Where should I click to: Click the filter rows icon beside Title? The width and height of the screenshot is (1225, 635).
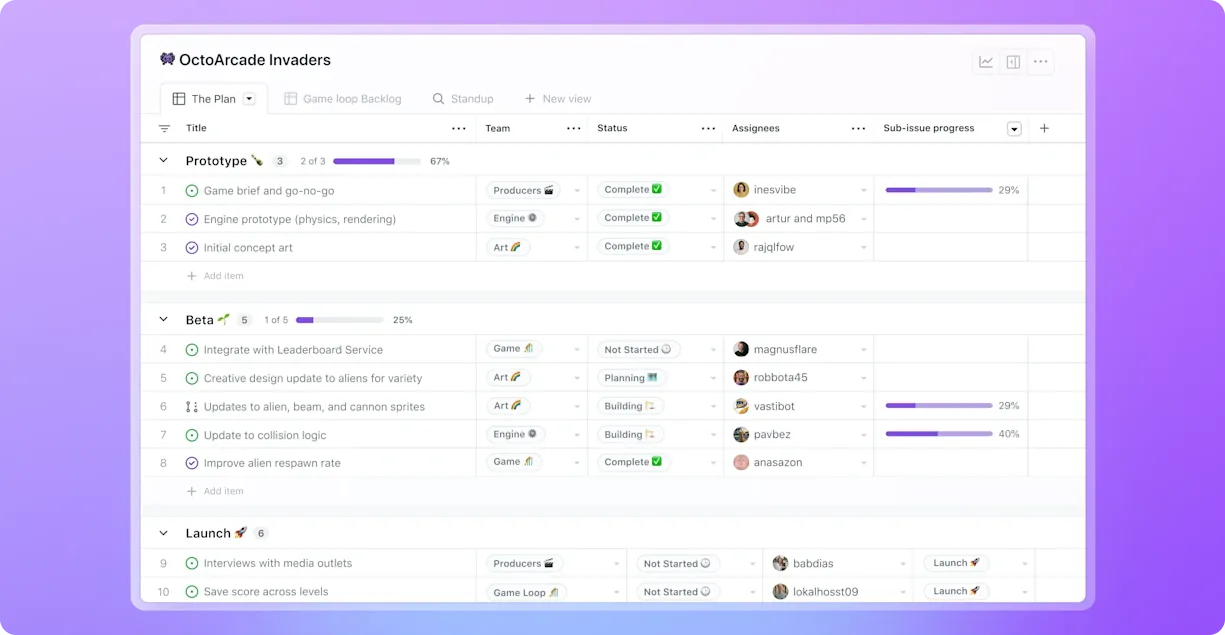[x=164, y=128]
